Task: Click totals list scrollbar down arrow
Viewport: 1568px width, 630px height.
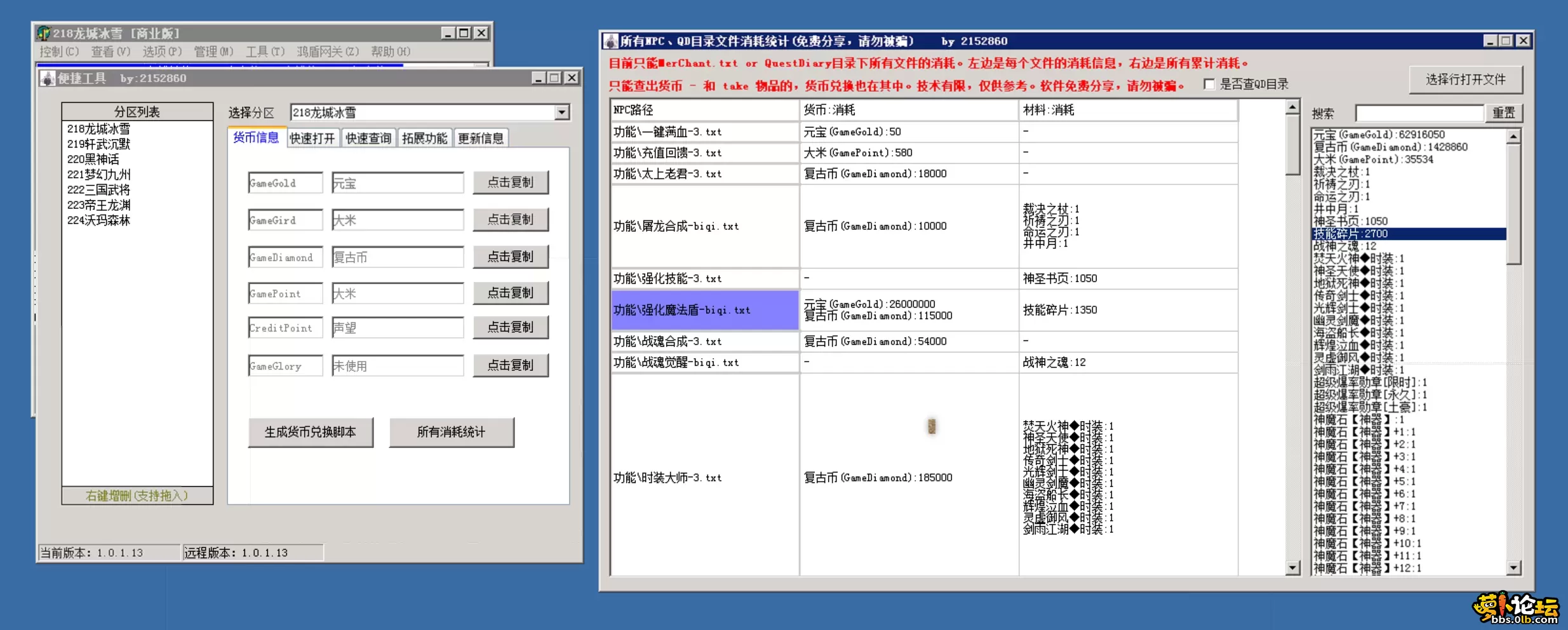Action: (1514, 568)
